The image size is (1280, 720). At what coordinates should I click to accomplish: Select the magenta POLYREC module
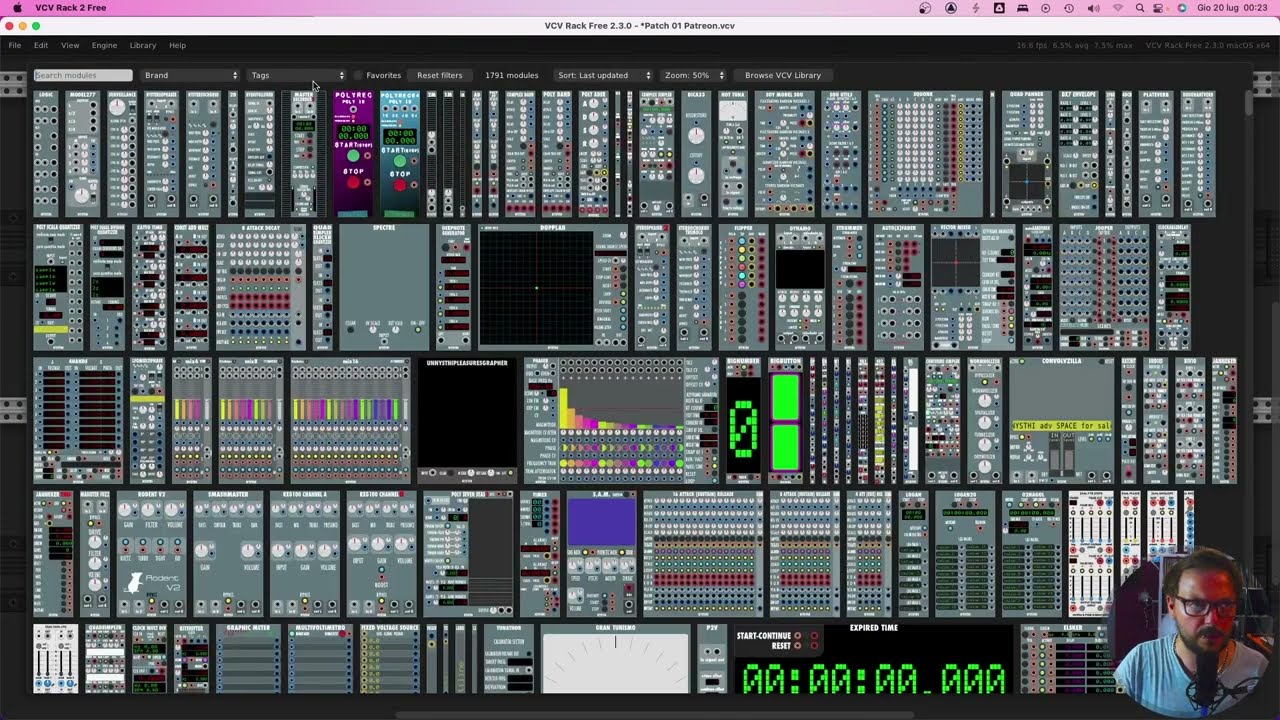point(353,153)
